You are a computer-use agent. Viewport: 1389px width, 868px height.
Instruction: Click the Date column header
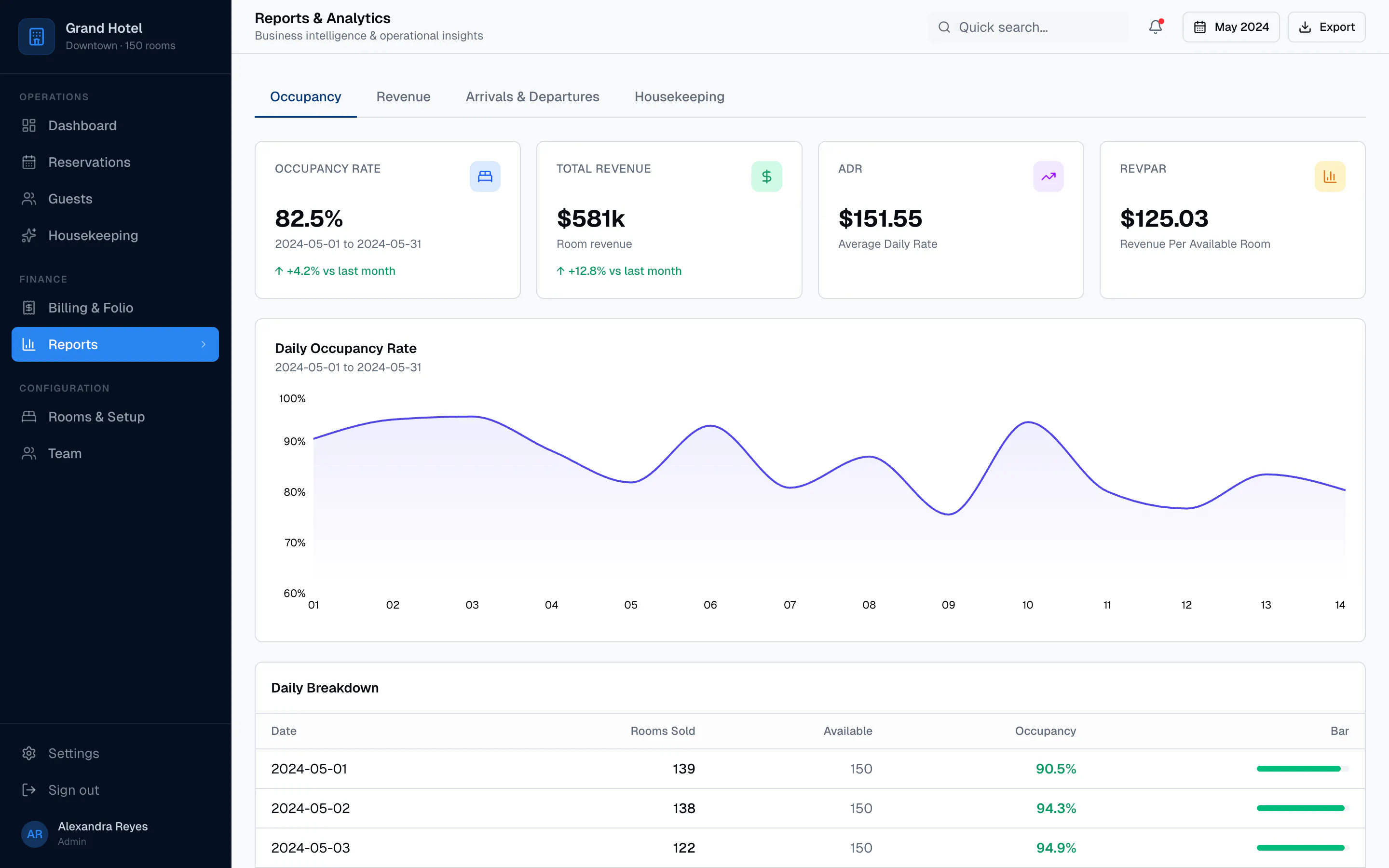tap(284, 731)
